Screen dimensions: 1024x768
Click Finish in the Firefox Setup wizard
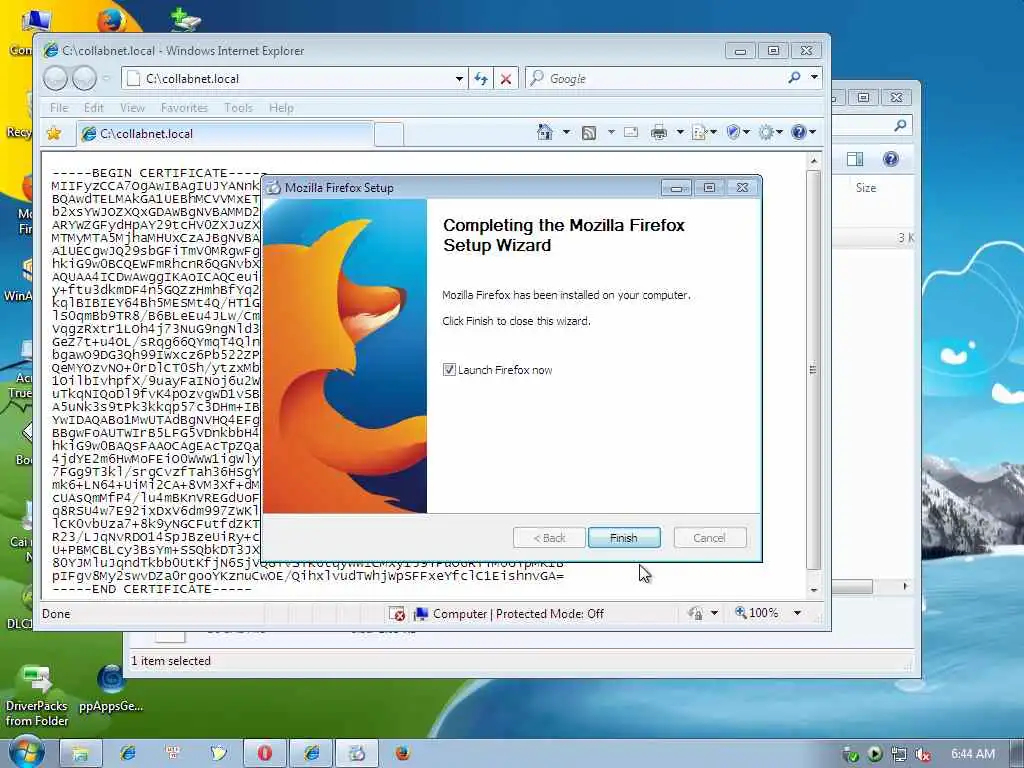coord(624,537)
